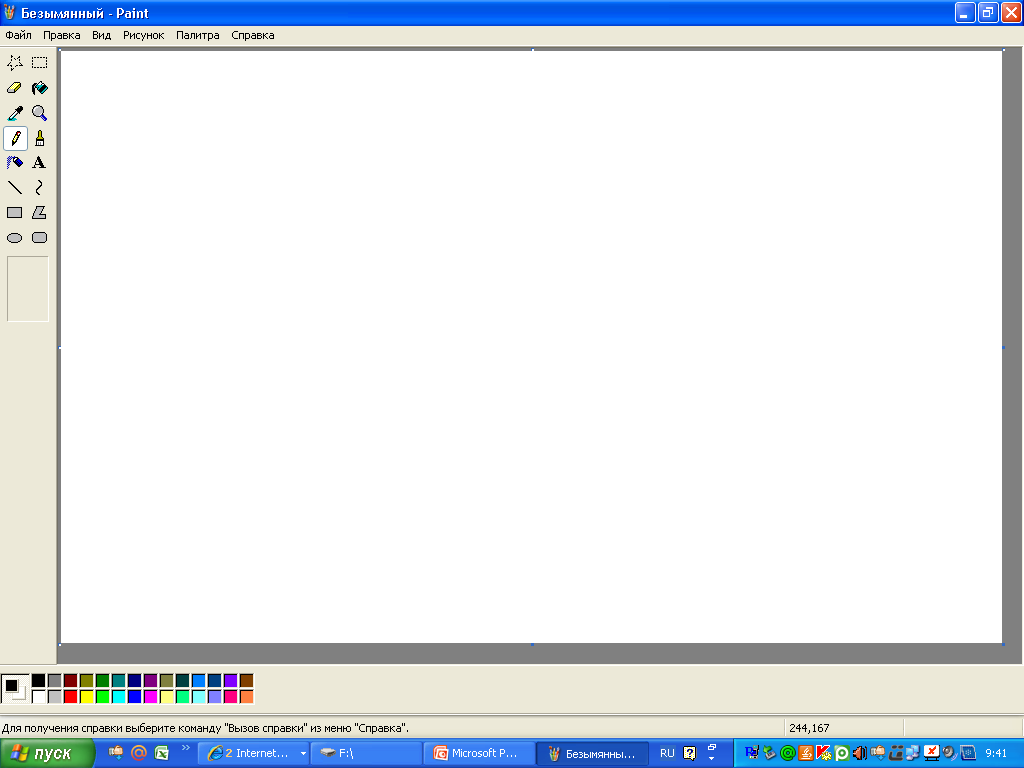Select the magenta color swatch
The height and width of the screenshot is (768, 1024).
point(151,697)
